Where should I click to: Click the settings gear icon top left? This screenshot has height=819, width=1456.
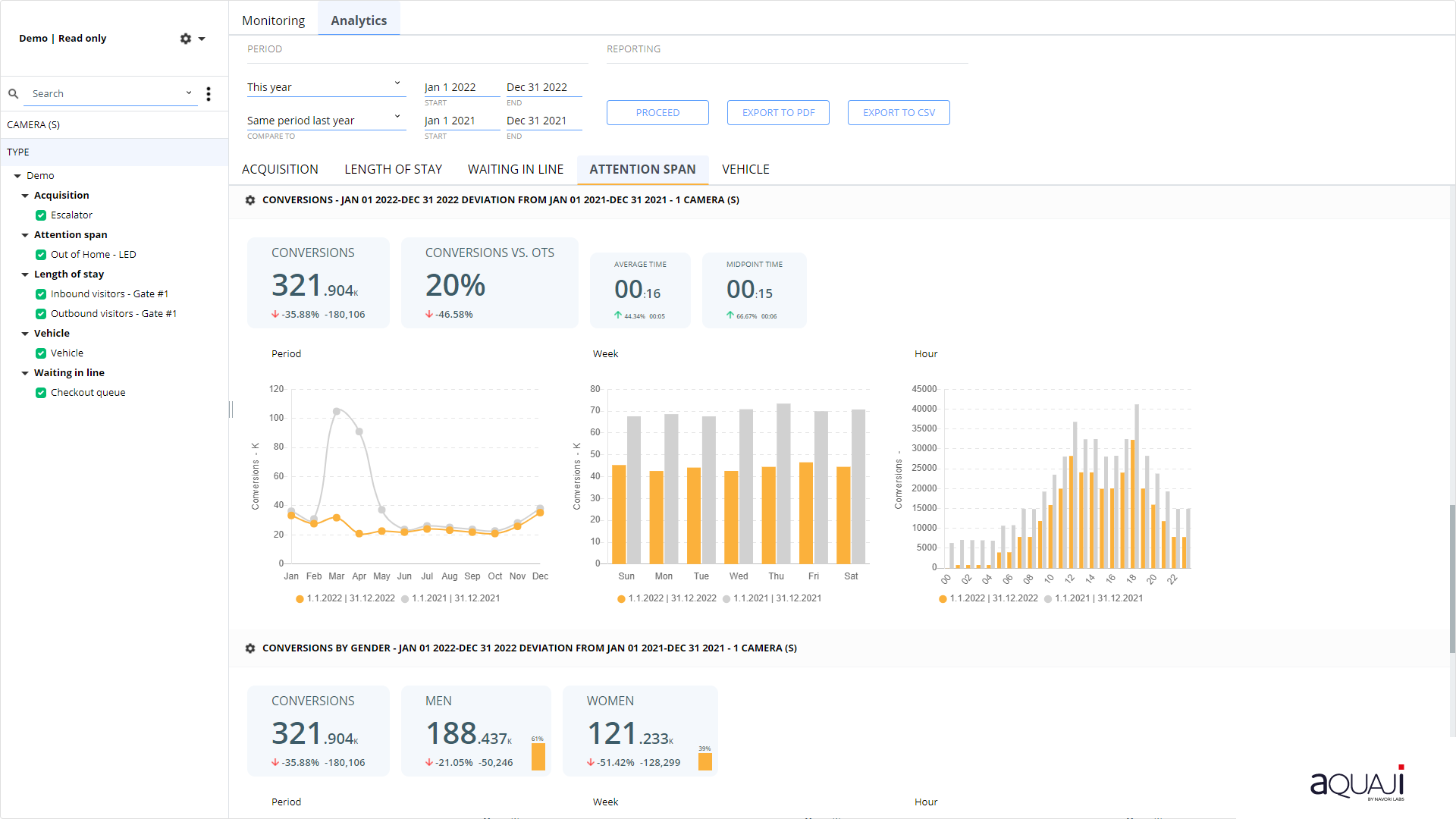(x=186, y=38)
